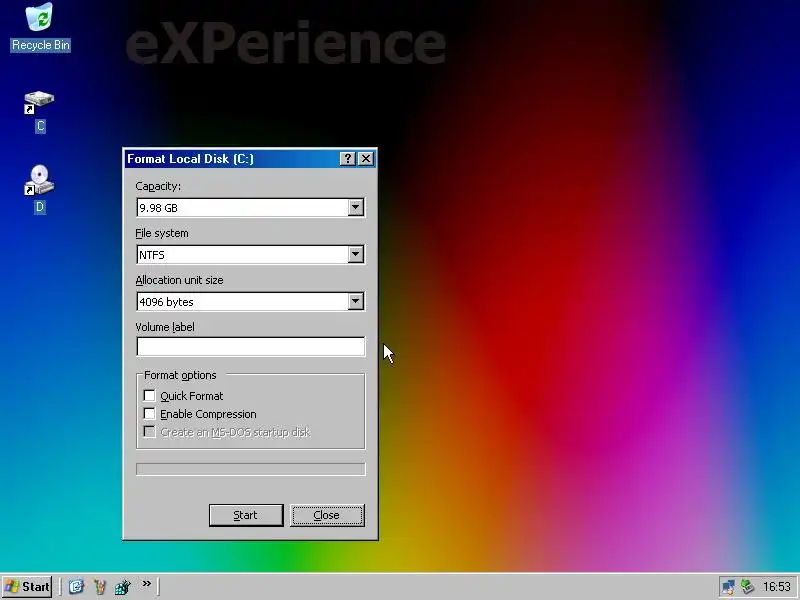Close the Format Local Disk dialog via X
The image size is (800, 600).
click(x=366, y=159)
